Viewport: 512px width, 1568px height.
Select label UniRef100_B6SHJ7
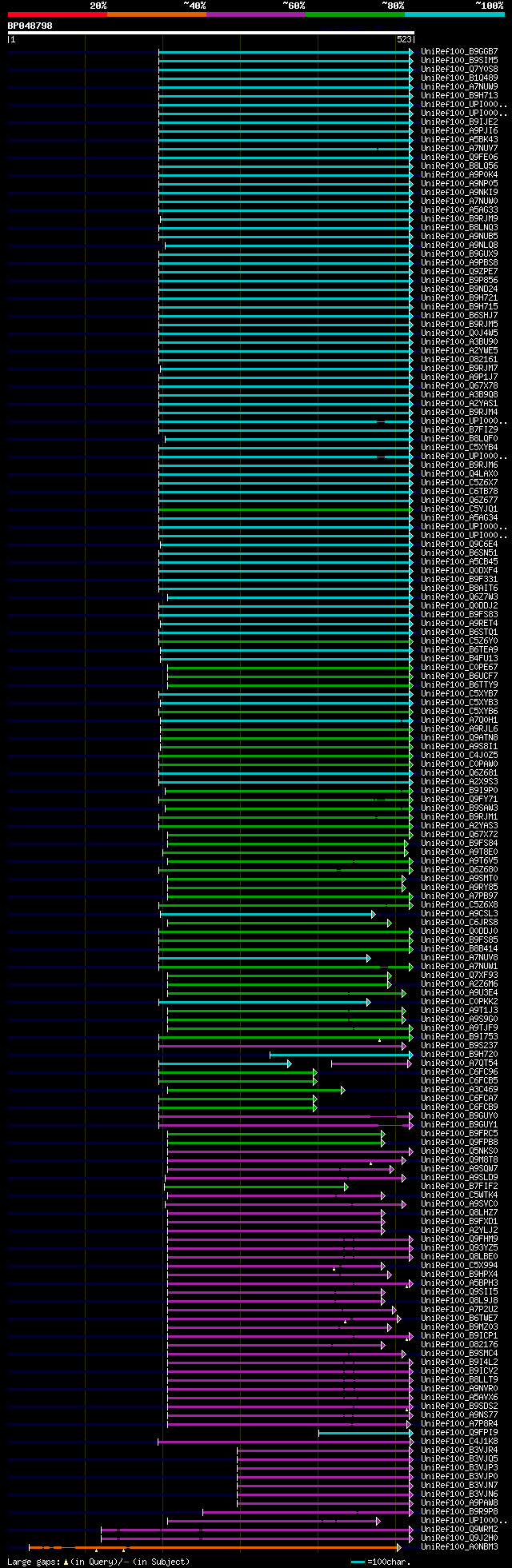click(x=459, y=315)
